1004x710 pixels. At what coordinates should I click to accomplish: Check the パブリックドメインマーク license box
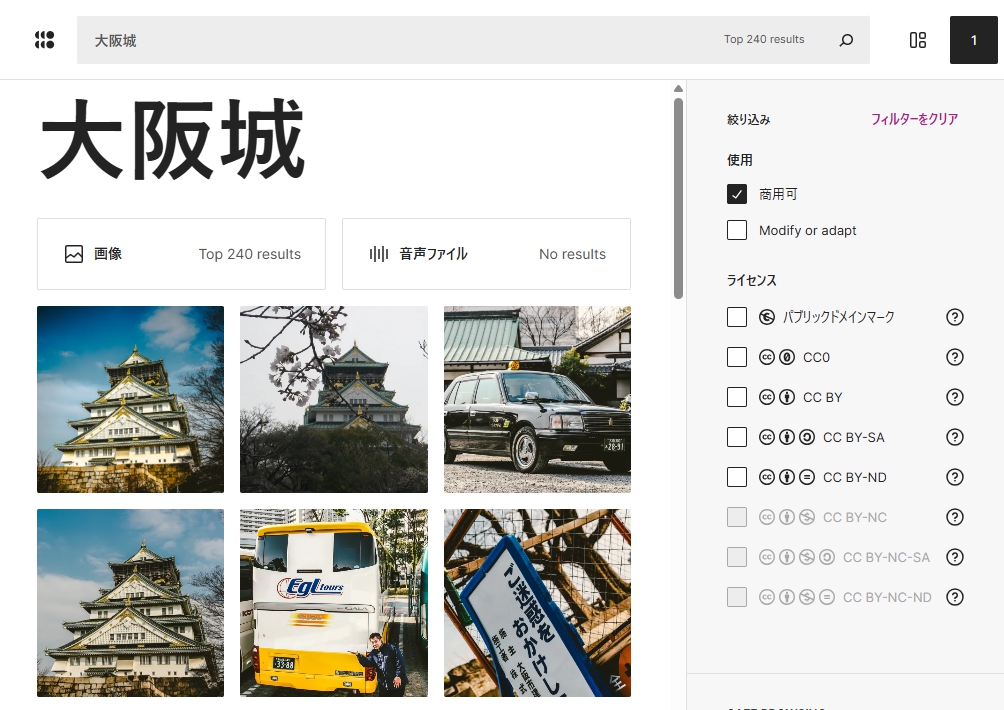737,317
